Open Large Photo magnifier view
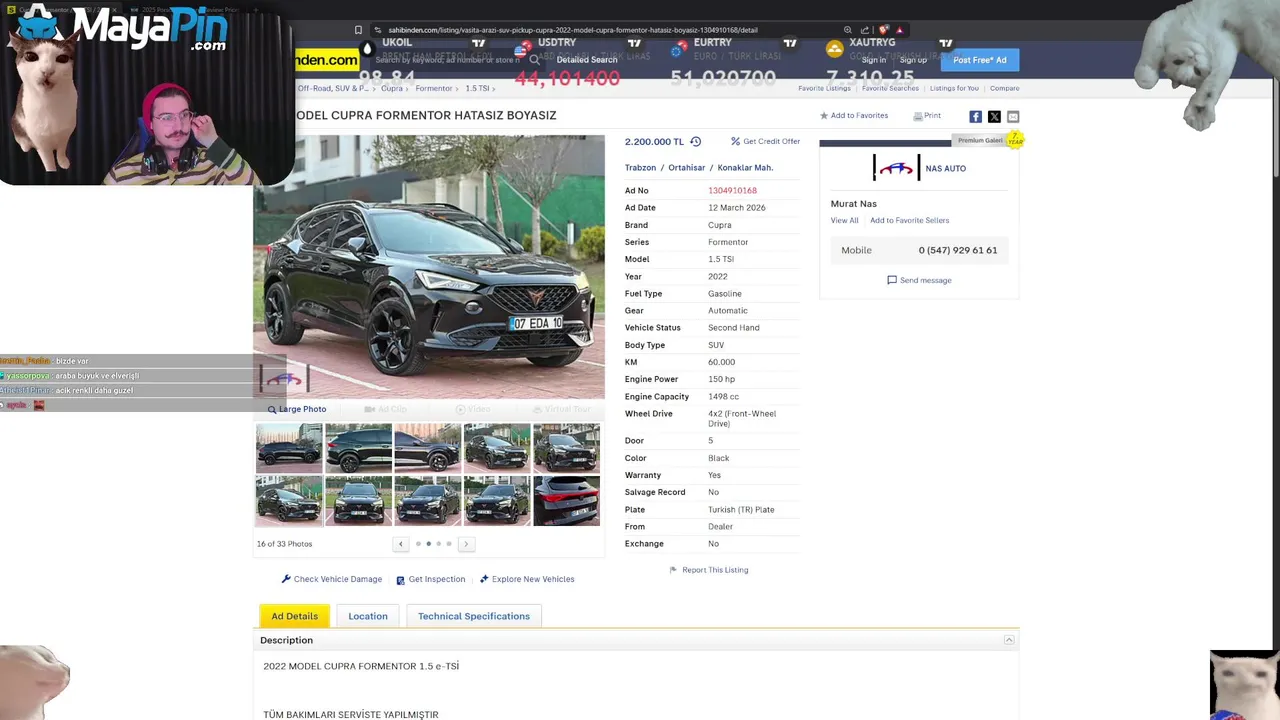This screenshot has width=1280, height=720. click(297, 409)
